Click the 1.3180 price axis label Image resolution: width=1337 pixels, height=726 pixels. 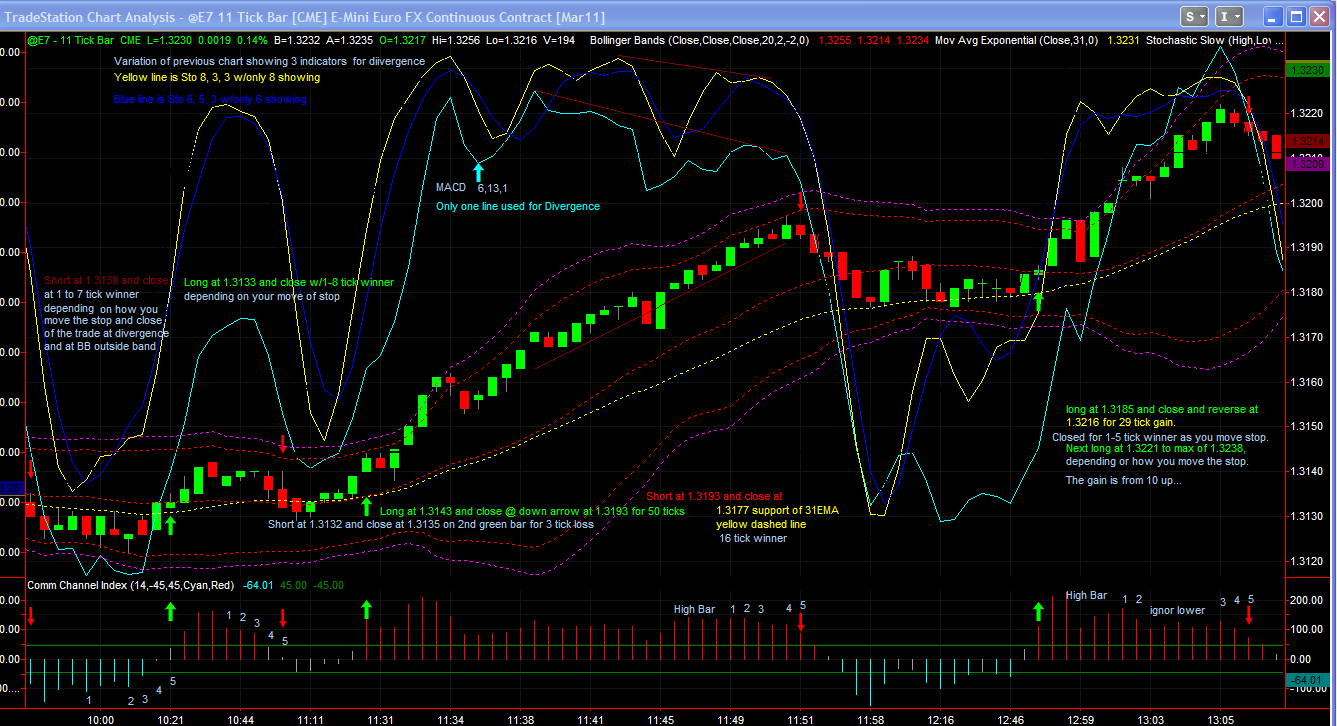tap(1307, 292)
